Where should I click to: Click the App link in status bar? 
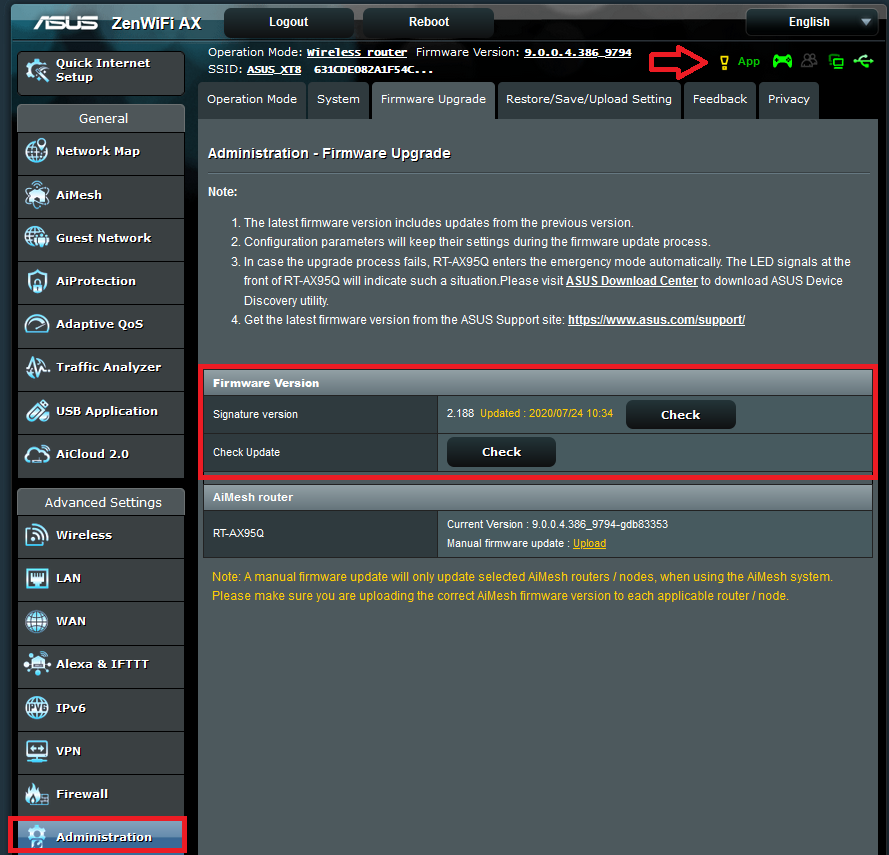748,61
